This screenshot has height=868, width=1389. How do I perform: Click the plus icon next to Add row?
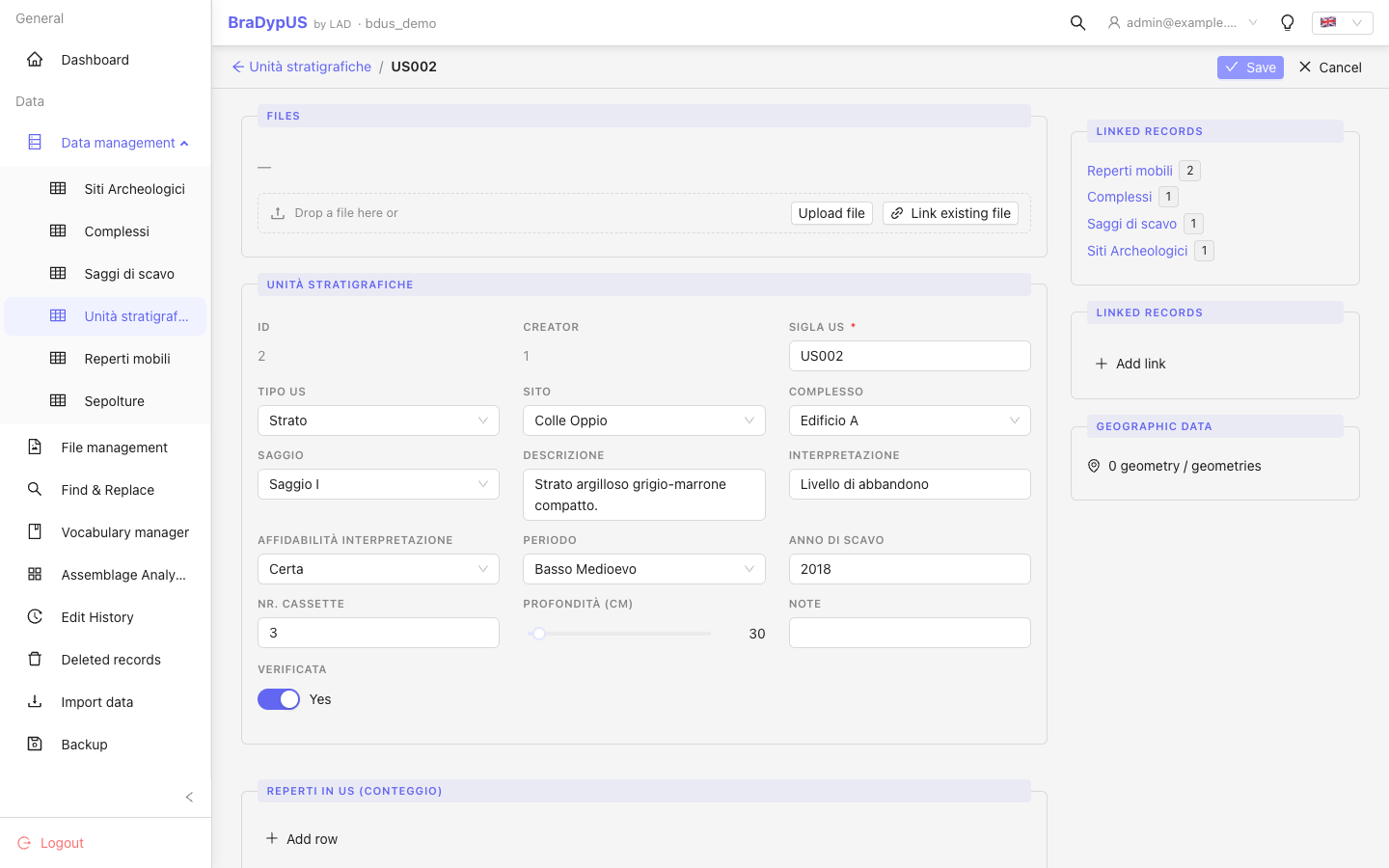tap(272, 838)
